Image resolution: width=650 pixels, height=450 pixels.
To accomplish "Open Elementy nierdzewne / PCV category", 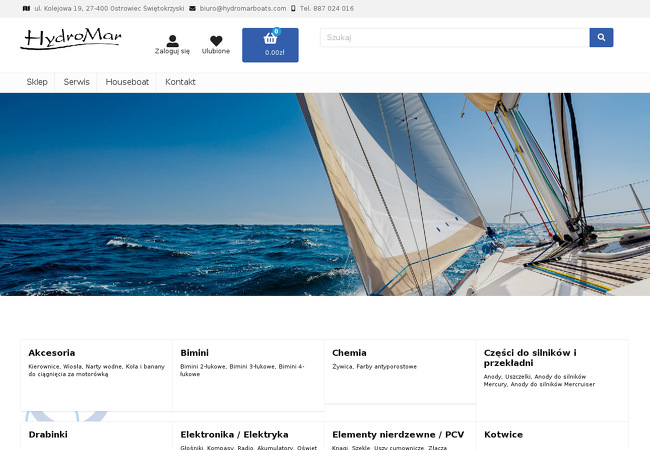I will click(x=398, y=435).
